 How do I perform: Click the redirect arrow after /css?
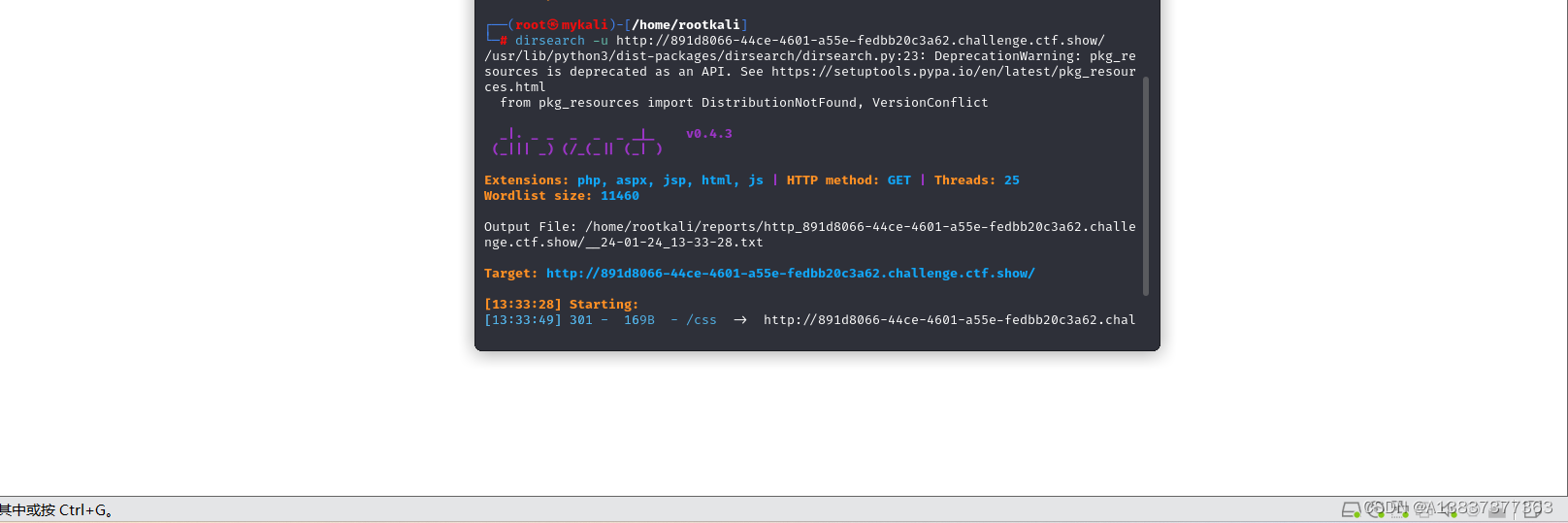(x=740, y=319)
